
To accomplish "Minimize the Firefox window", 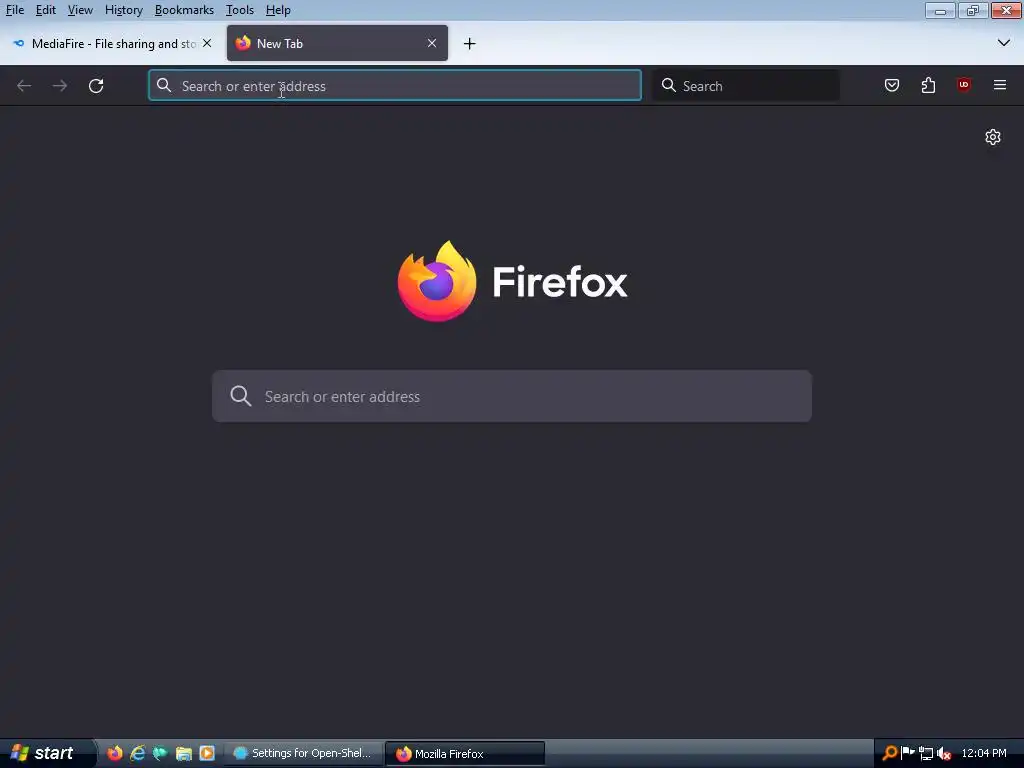I will [x=940, y=10].
